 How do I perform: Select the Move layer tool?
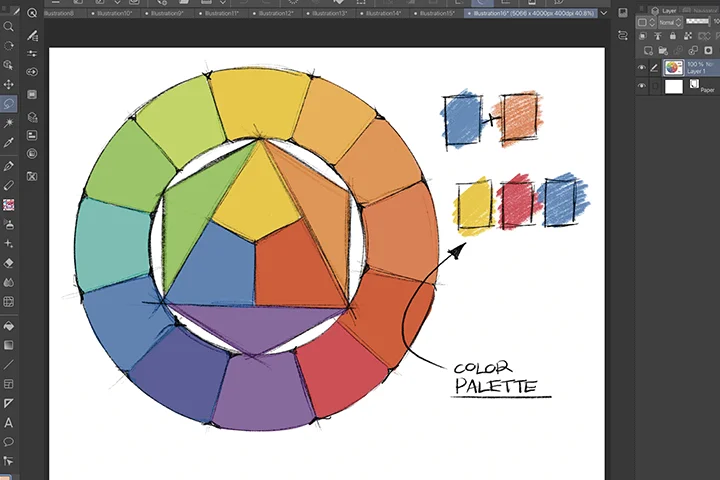(8, 85)
